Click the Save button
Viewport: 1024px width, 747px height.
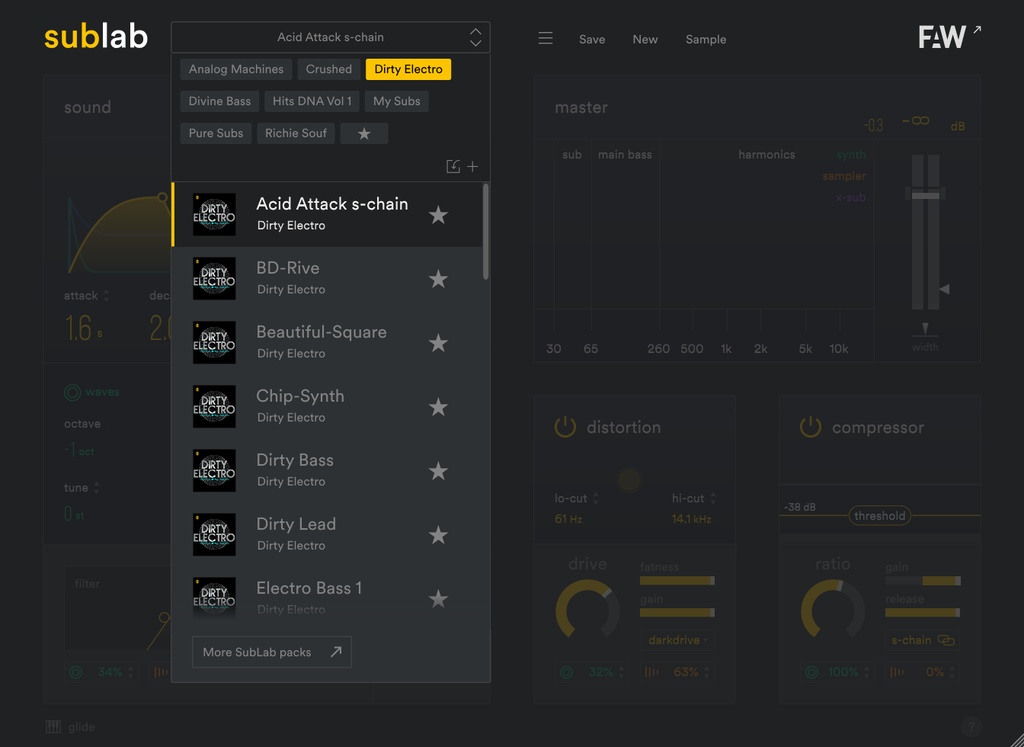click(592, 39)
